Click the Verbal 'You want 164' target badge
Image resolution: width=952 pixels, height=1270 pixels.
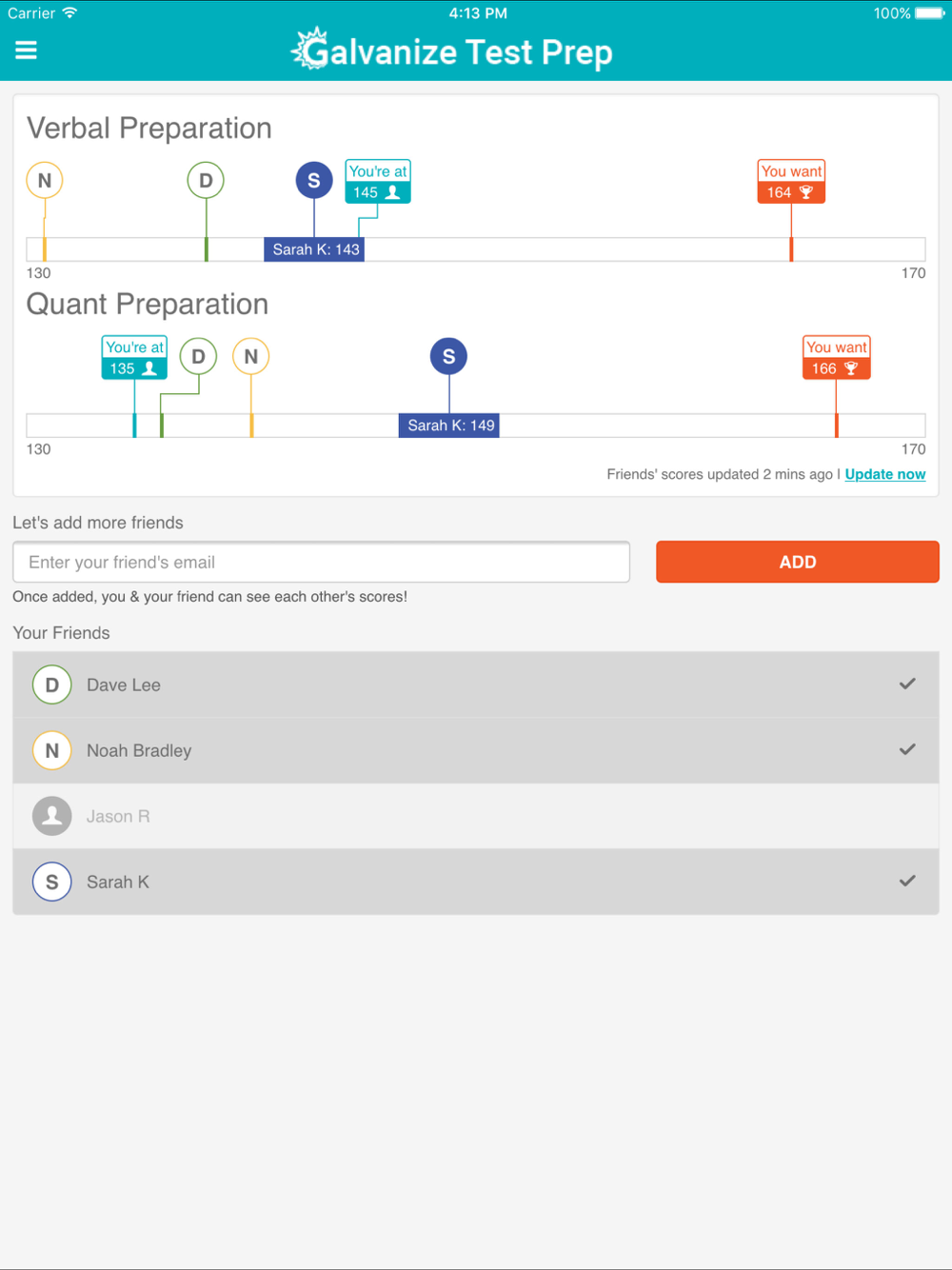(791, 181)
